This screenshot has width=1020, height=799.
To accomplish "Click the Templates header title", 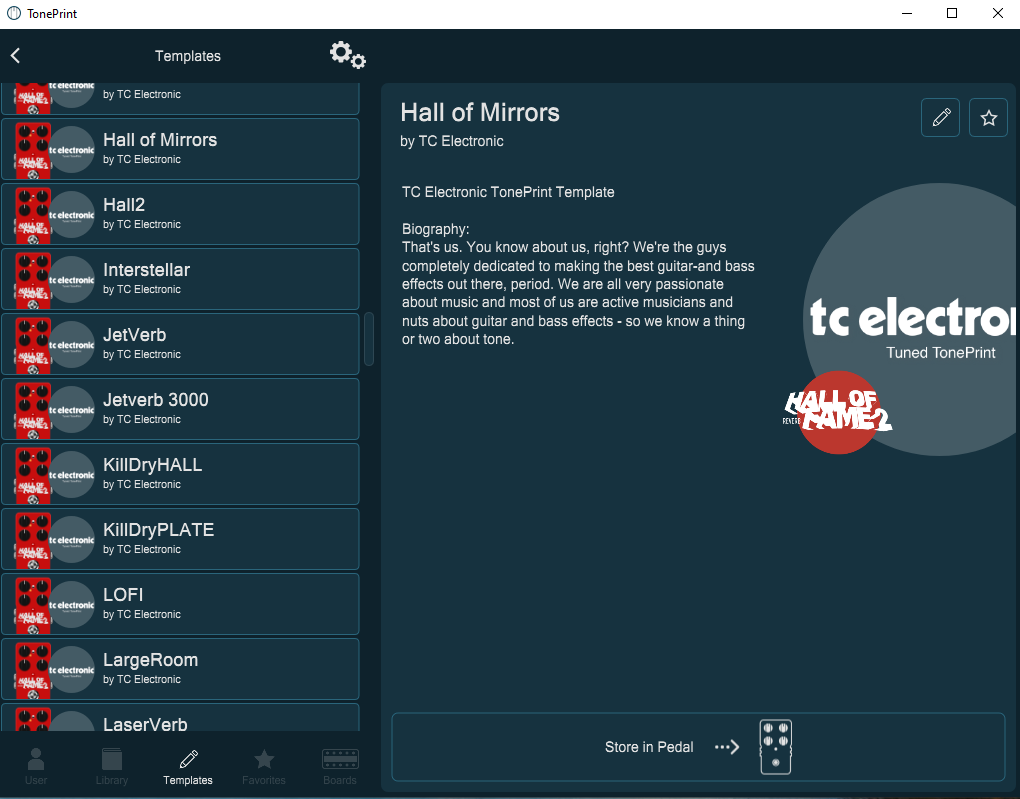I will click(x=188, y=56).
